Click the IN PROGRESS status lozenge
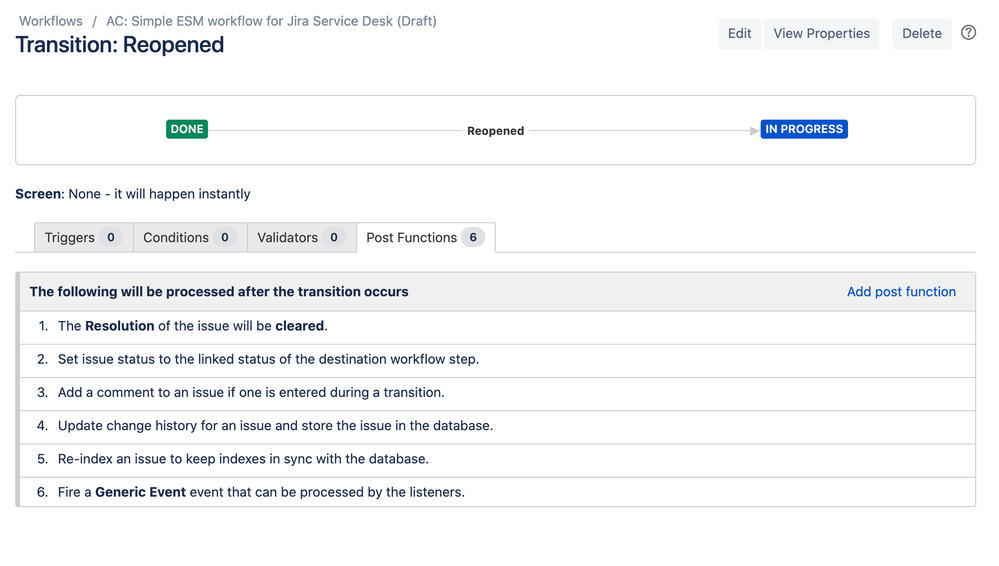This screenshot has height=566, width=999. click(804, 129)
